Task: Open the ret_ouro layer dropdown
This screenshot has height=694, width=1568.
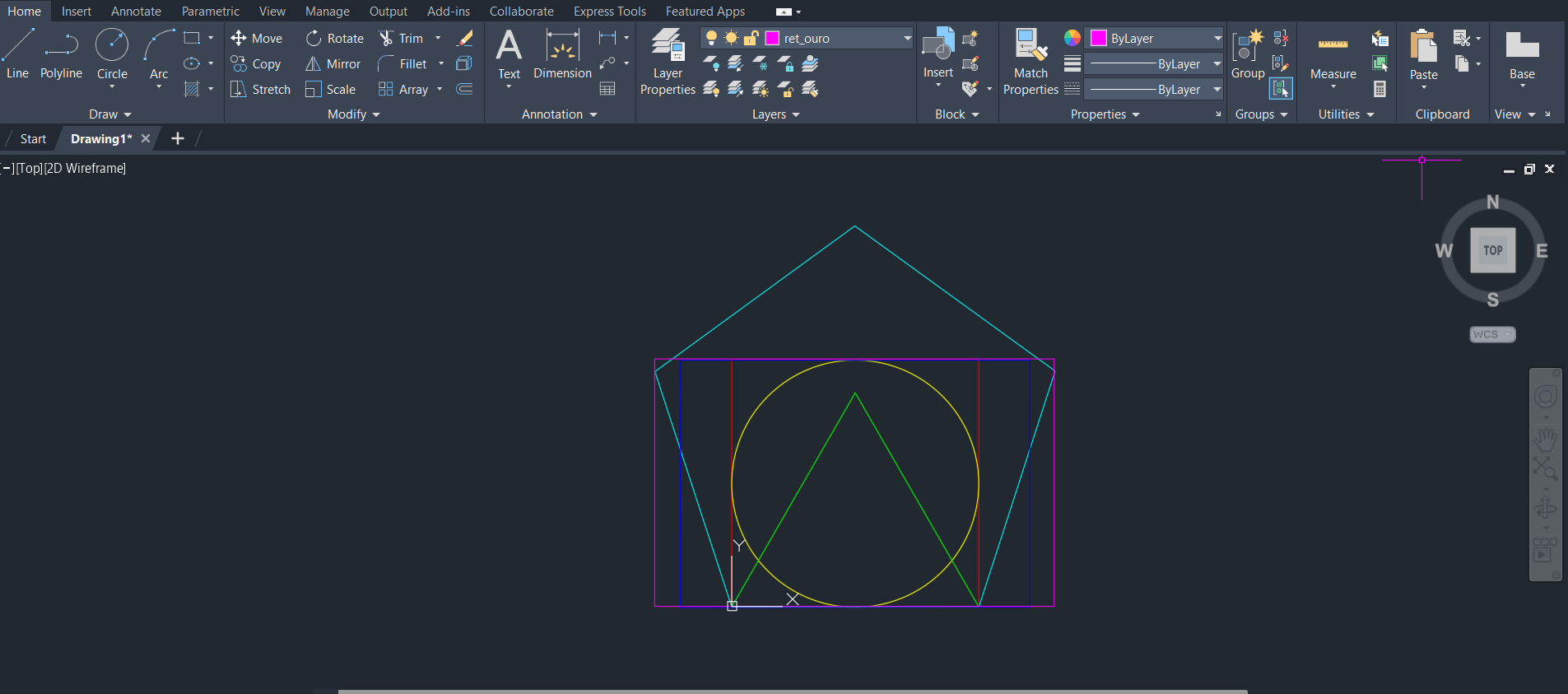Action: click(x=907, y=39)
